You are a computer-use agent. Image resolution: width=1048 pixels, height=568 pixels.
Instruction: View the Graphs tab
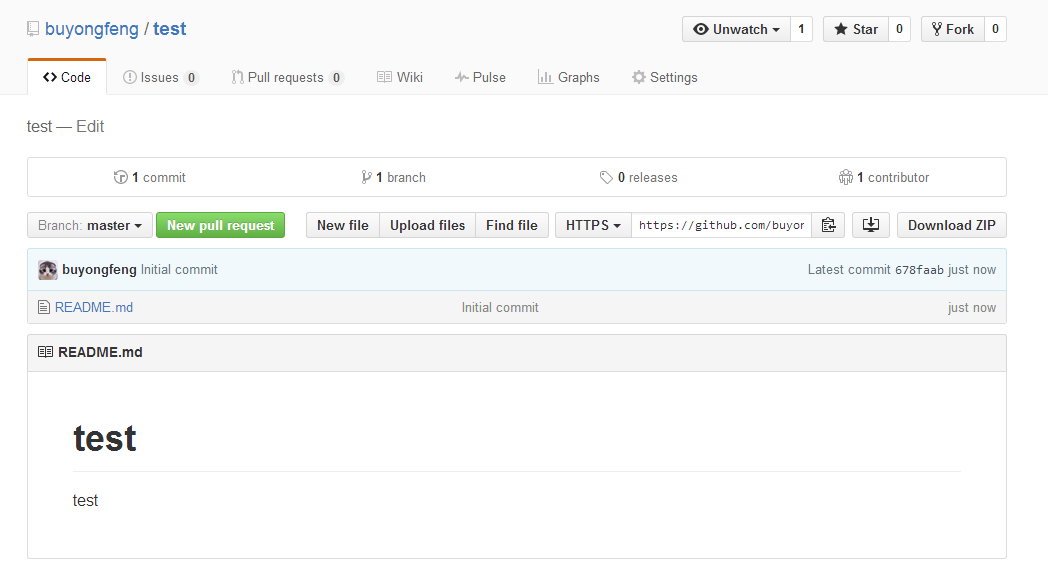pyautogui.click(x=569, y=77)
